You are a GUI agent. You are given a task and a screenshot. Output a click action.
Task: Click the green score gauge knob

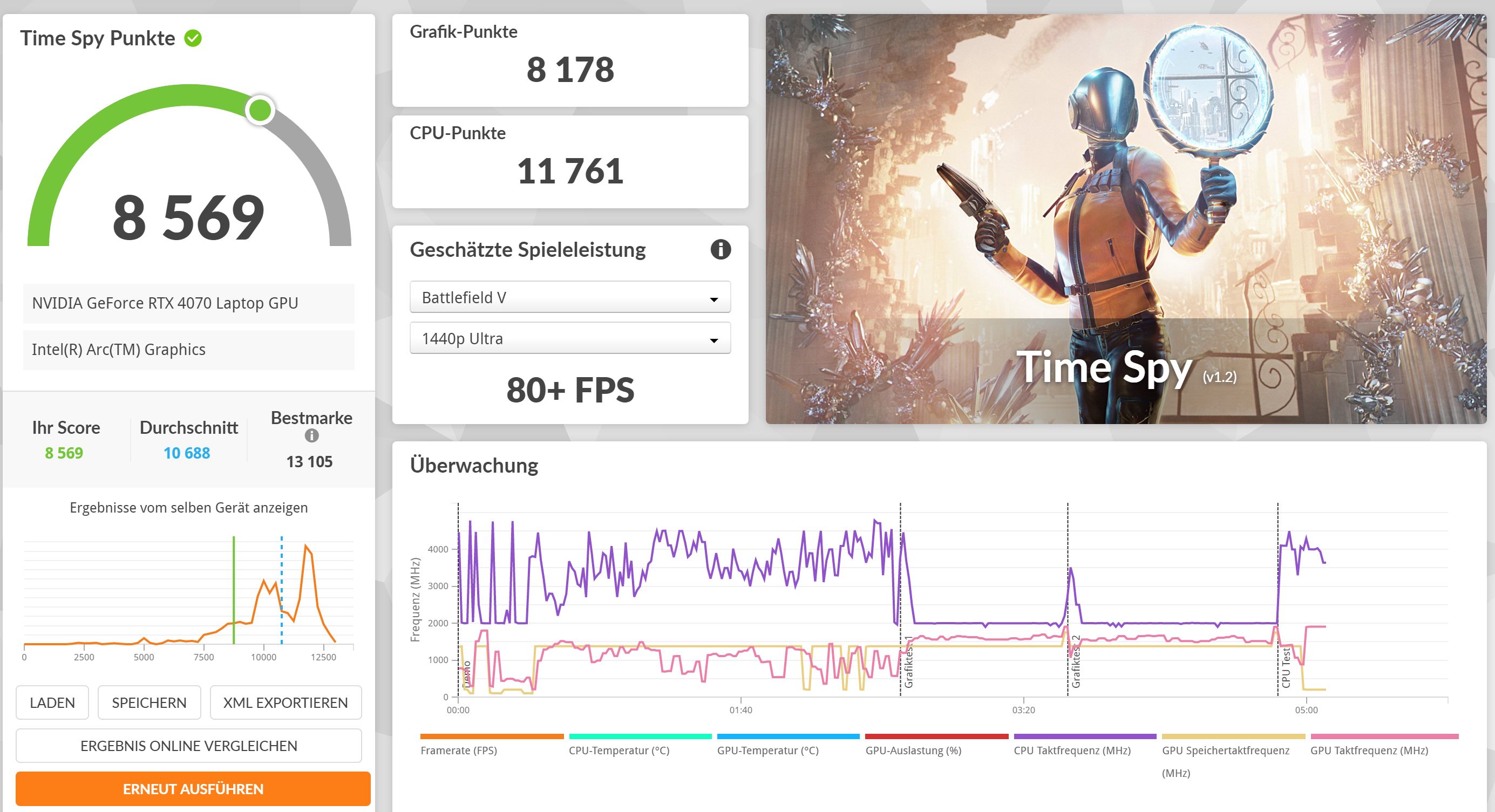click(260, 110)
